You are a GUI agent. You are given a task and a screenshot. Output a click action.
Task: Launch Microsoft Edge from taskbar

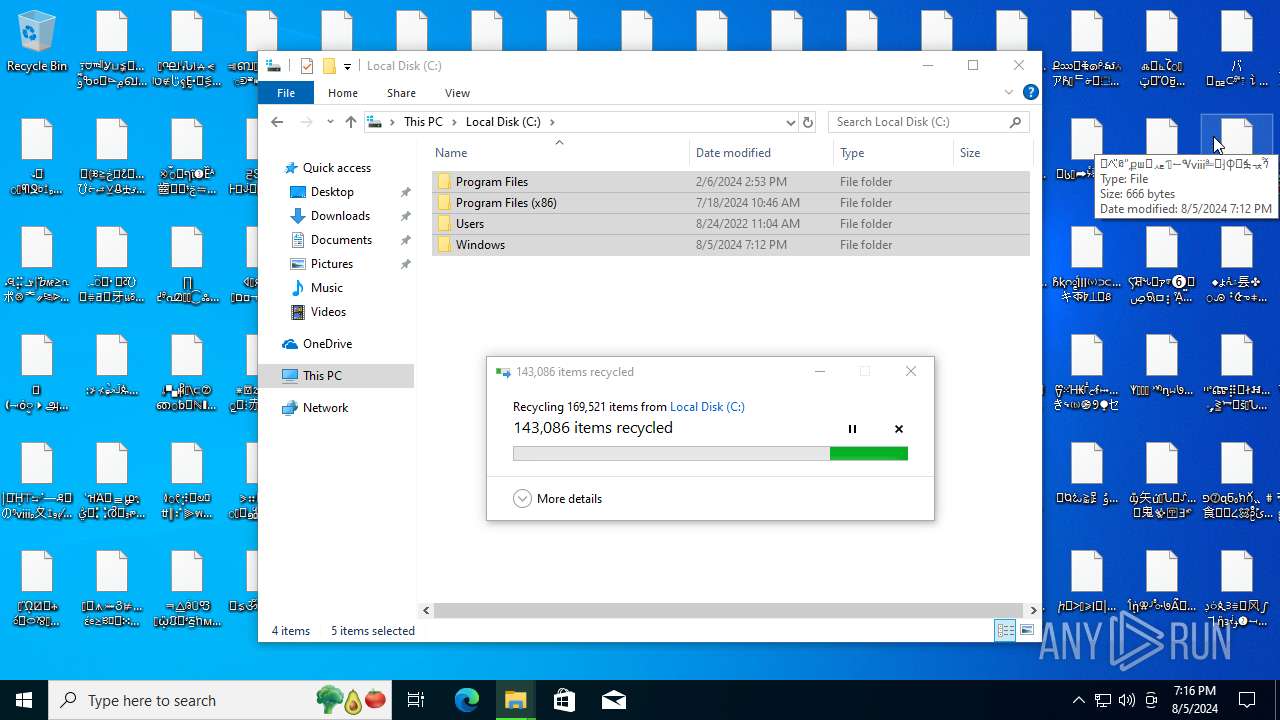[x=467, y=700]
